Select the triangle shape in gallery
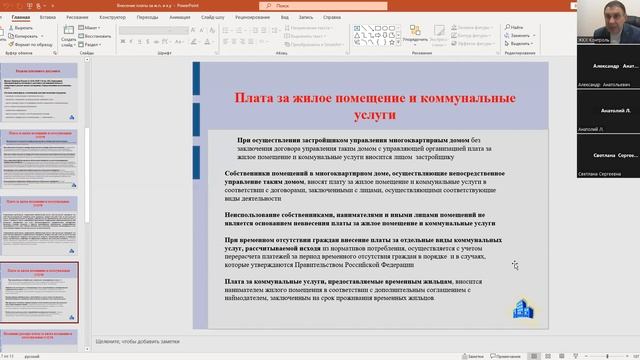640x360 pixels. [357, 36]
